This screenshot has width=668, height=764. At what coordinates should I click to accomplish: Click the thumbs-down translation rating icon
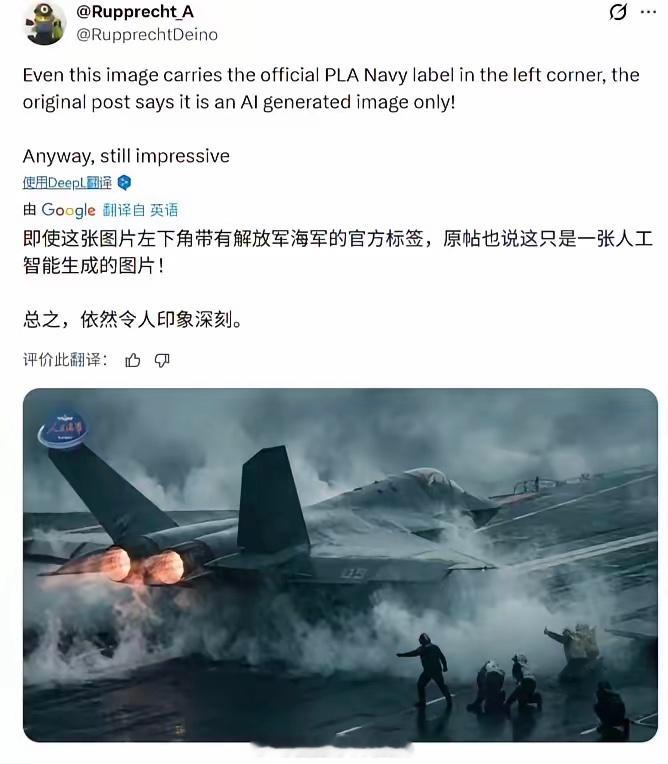coord(162,361)
